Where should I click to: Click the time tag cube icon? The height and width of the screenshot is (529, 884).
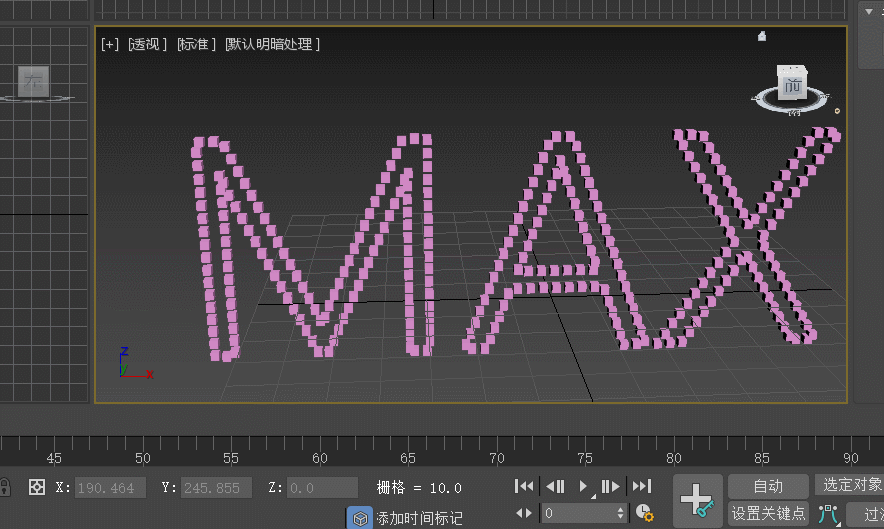(360, 518)
